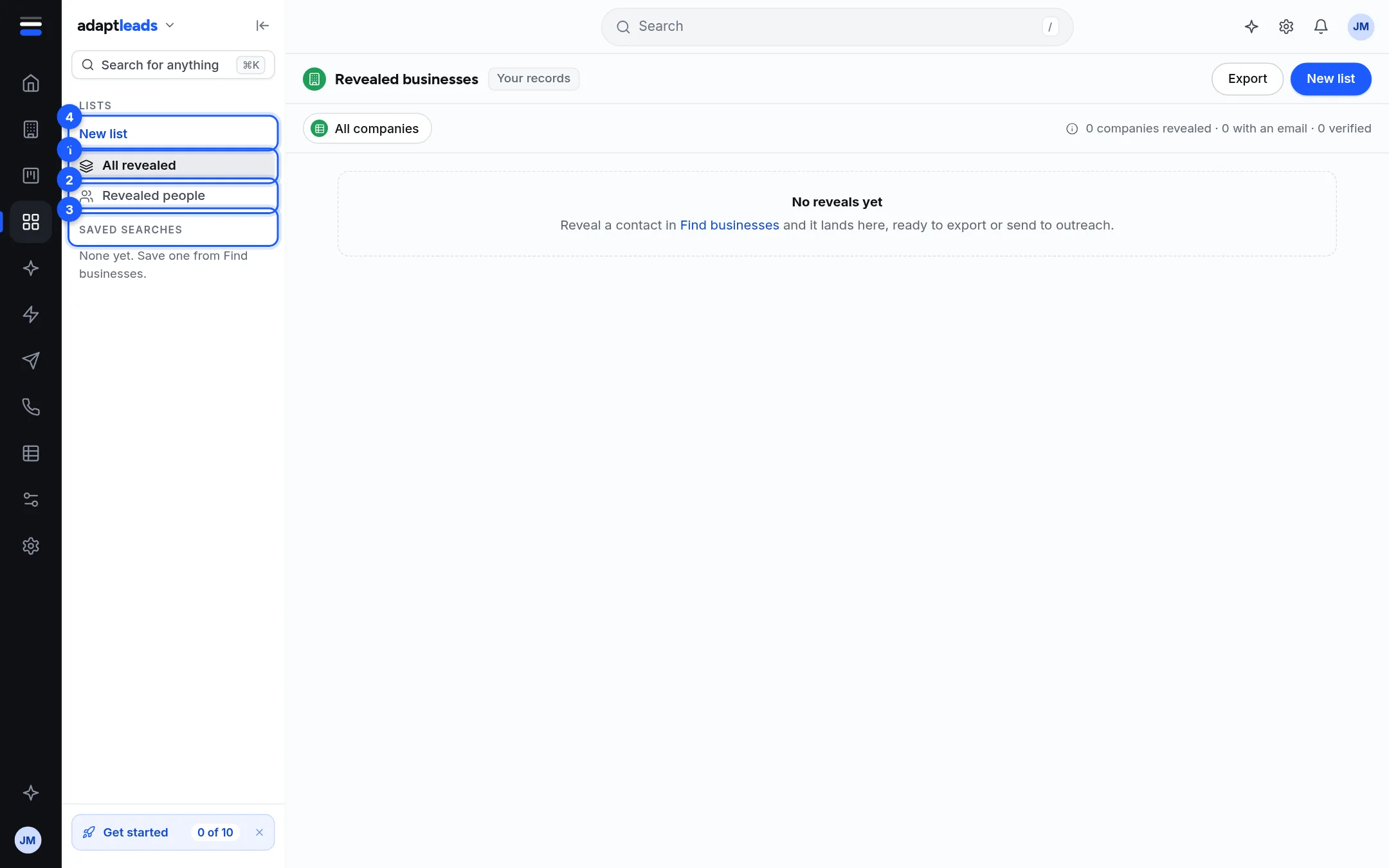Open the lightning bolt icon in left rail
The image size is (1389, 868).
31,314
